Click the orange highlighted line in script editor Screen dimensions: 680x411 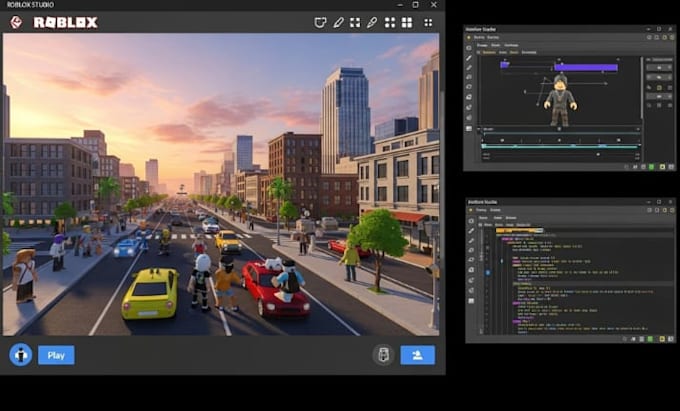click(520, 231)
